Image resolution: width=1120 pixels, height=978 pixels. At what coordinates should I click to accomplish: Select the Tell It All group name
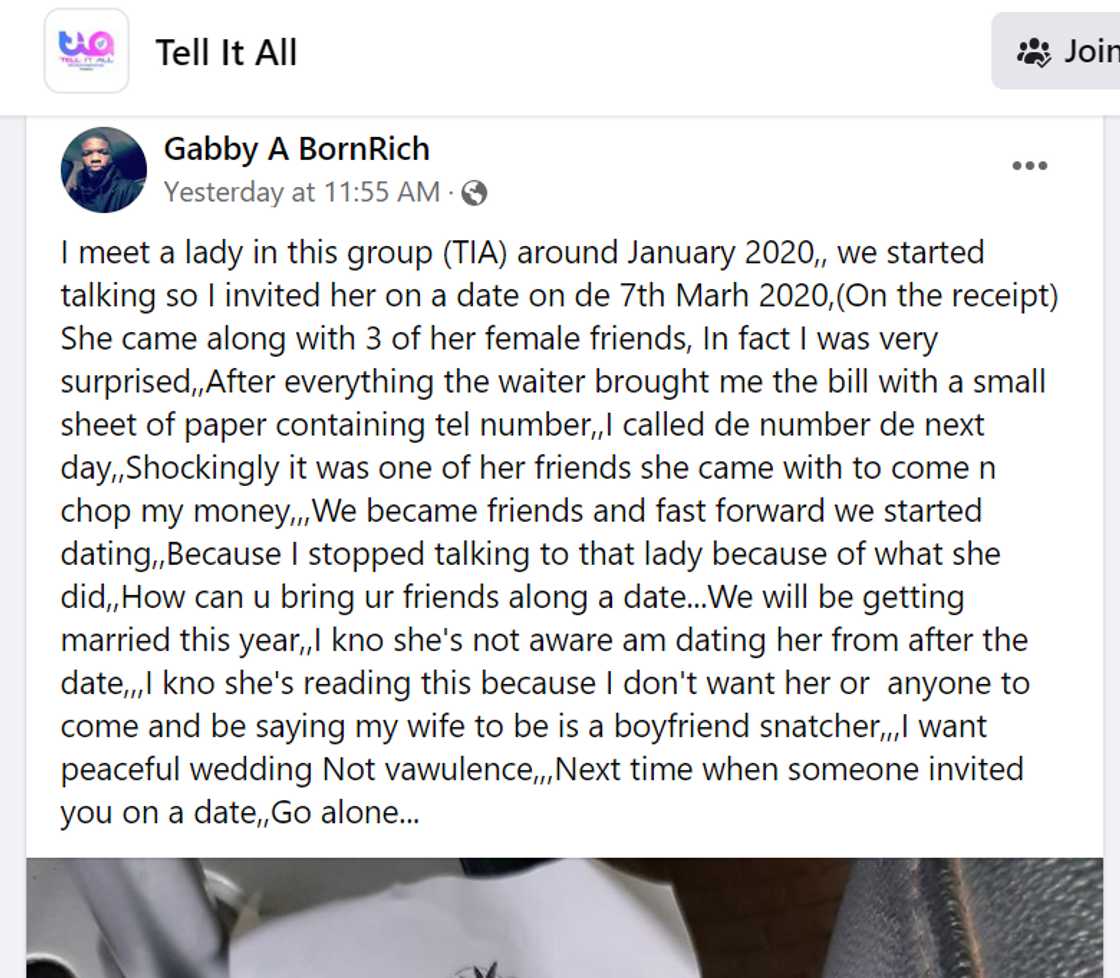click(226, 52)
